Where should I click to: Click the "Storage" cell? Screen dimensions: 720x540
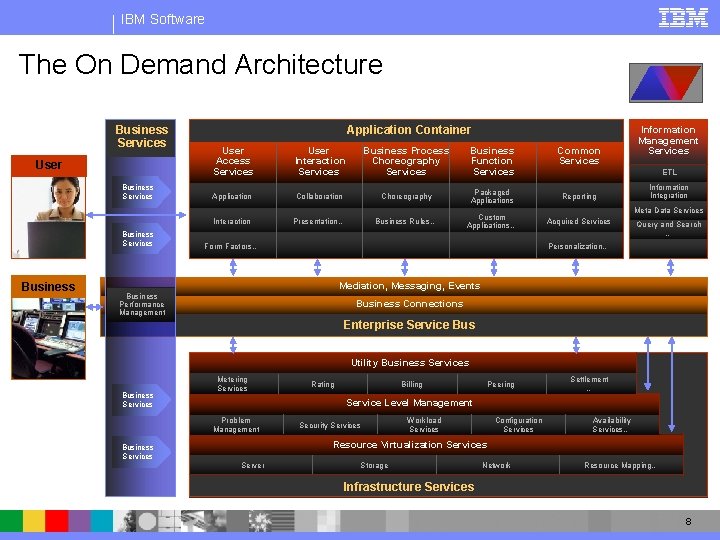click(375, 465)
